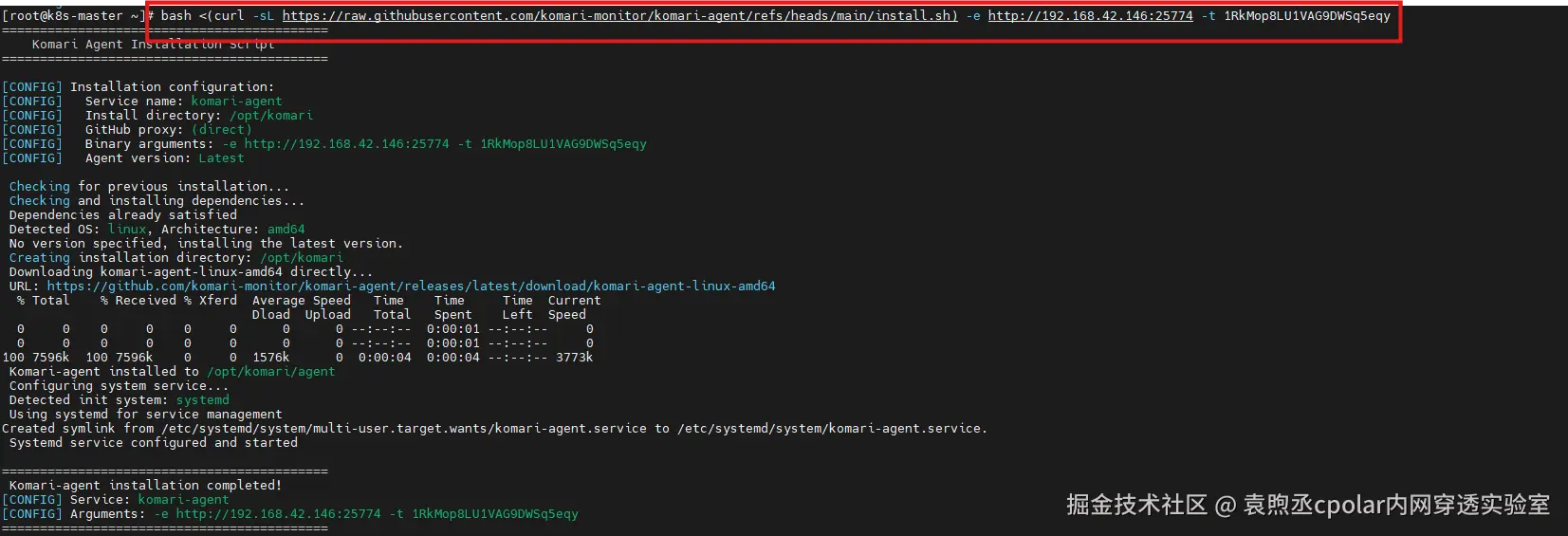The width and height of the screenshot is (1568, 536).
Task: Click the 'Checking and installing dependencies...' line
Action: pyautogui.click(x=157, y=201)
